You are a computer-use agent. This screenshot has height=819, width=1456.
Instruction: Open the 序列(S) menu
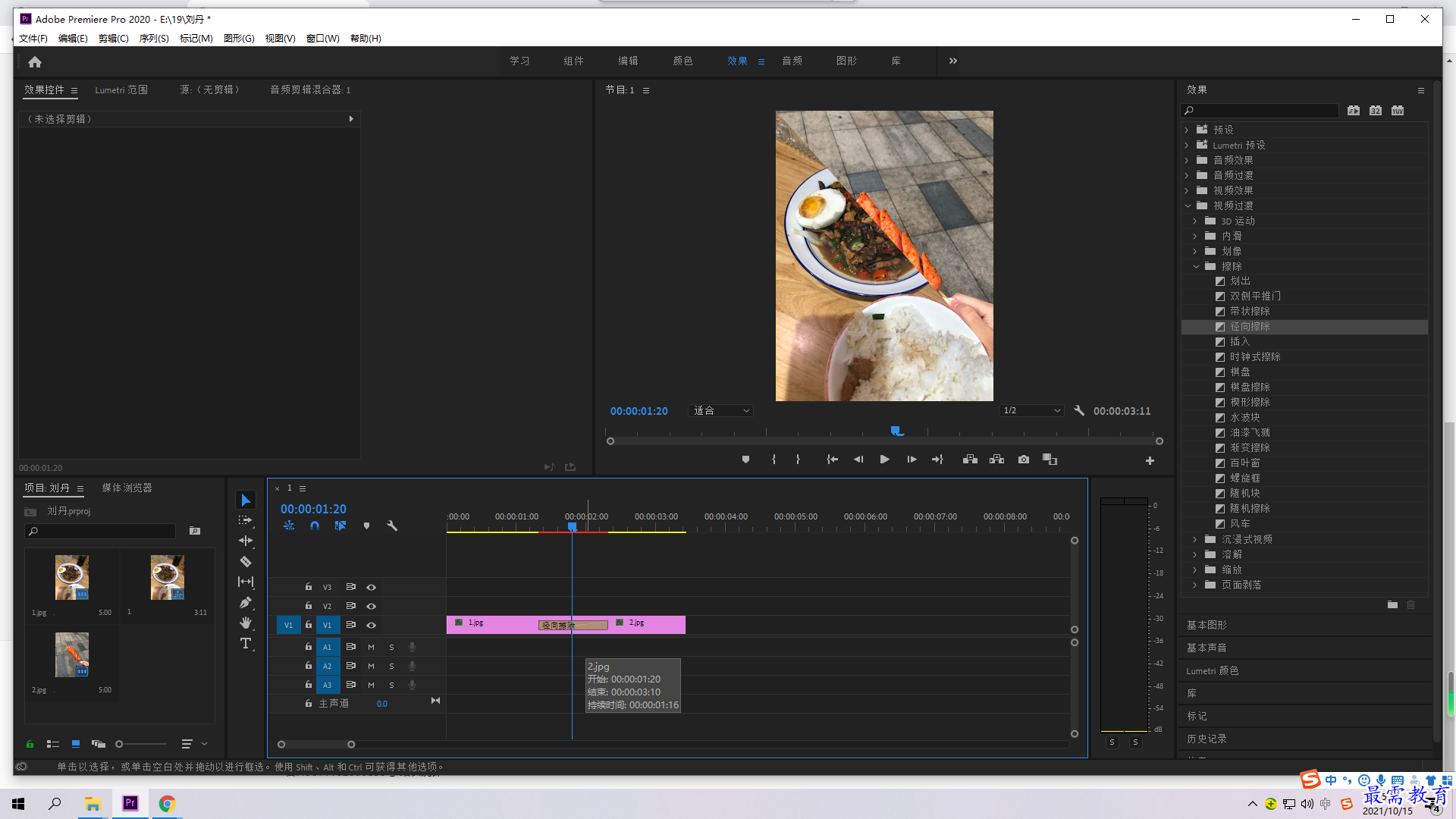coord(154,39)
